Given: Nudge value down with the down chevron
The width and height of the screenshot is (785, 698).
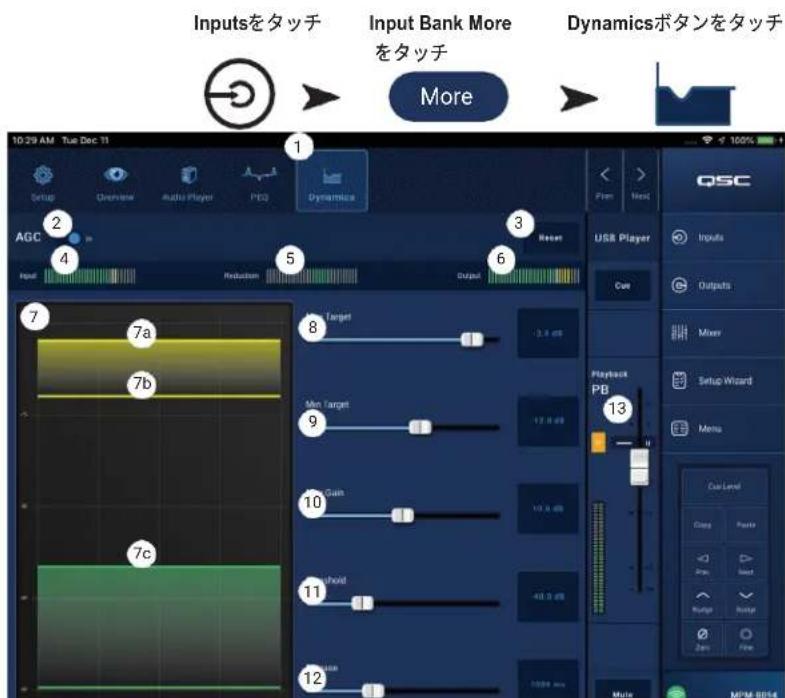Looking at the screenshot, I should pos(746,601).
